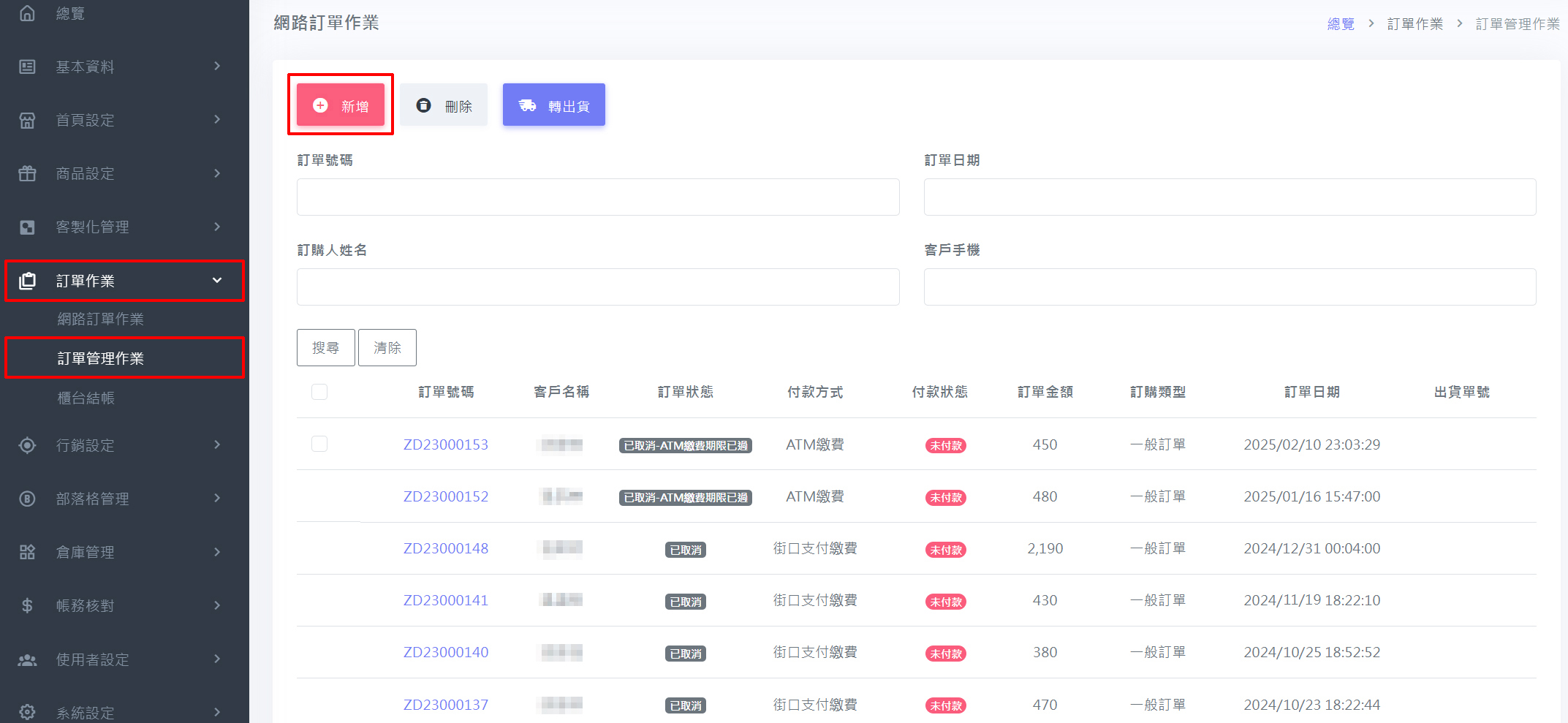This screenshot has width=1568, height=723.
Task: Open the 網路訂單作業 submenu item
Action: 100,319
